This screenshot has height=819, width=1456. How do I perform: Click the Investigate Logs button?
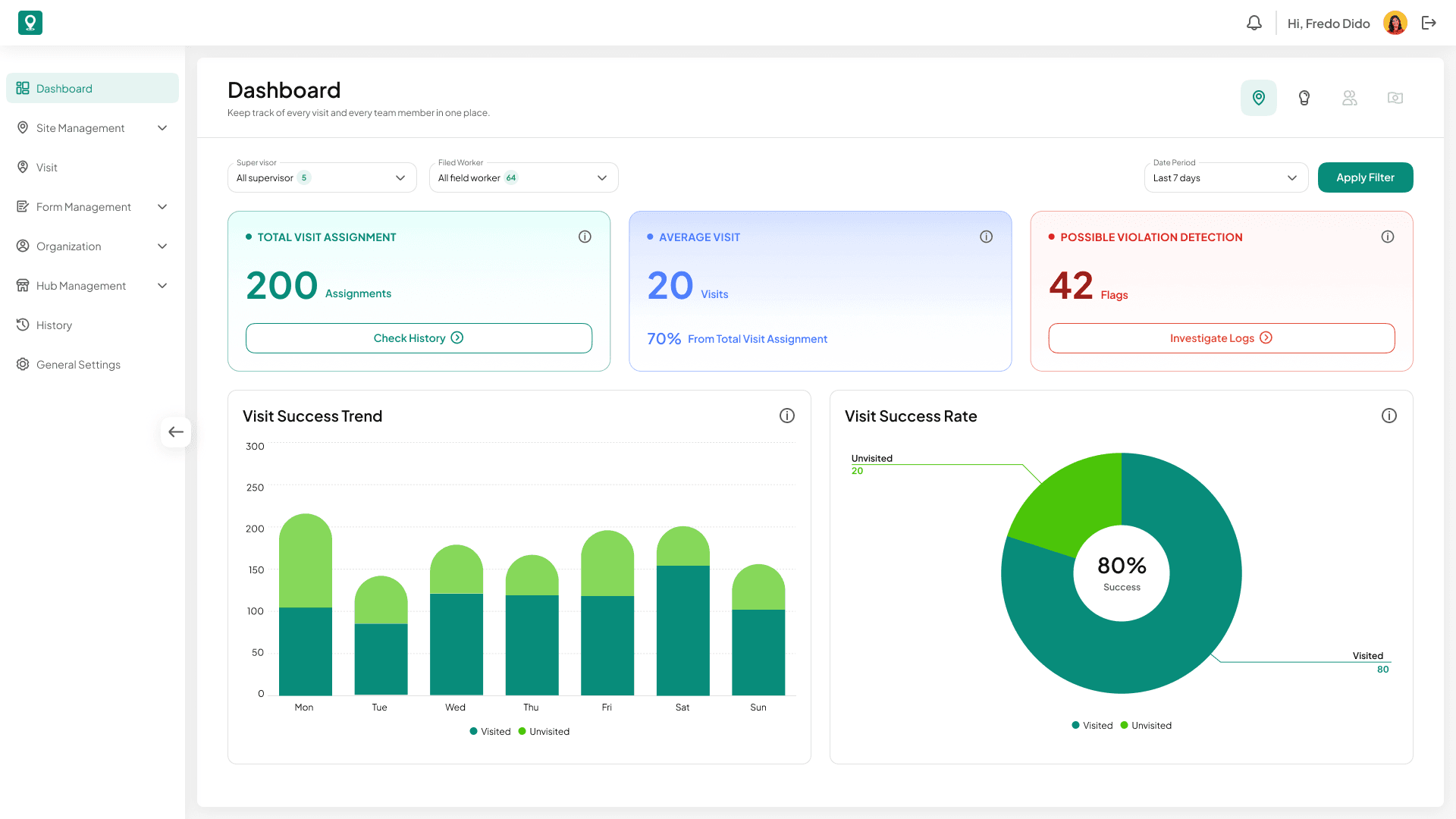[1222, 338]
